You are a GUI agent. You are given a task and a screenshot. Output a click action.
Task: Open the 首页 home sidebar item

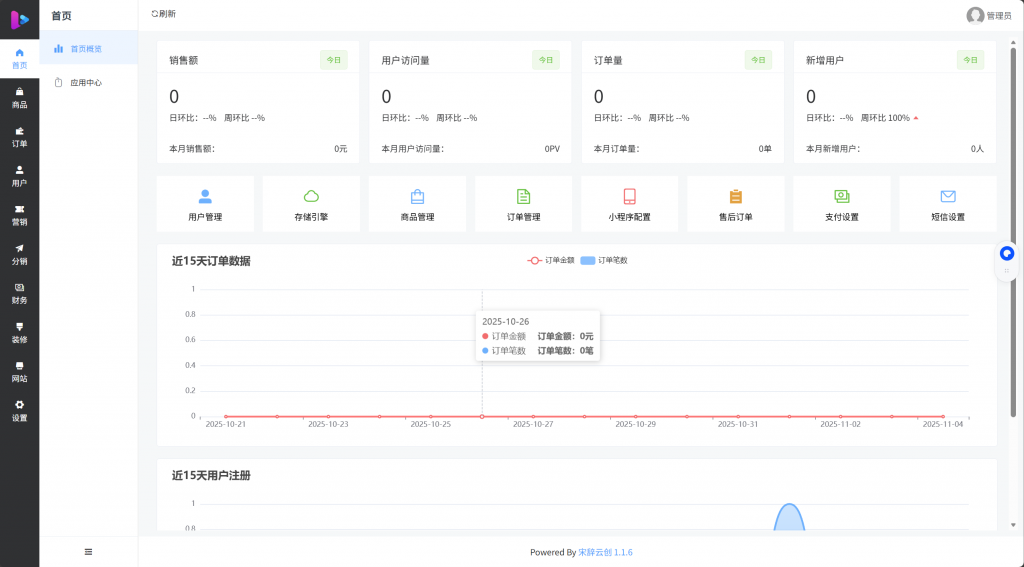click(20, 59)
